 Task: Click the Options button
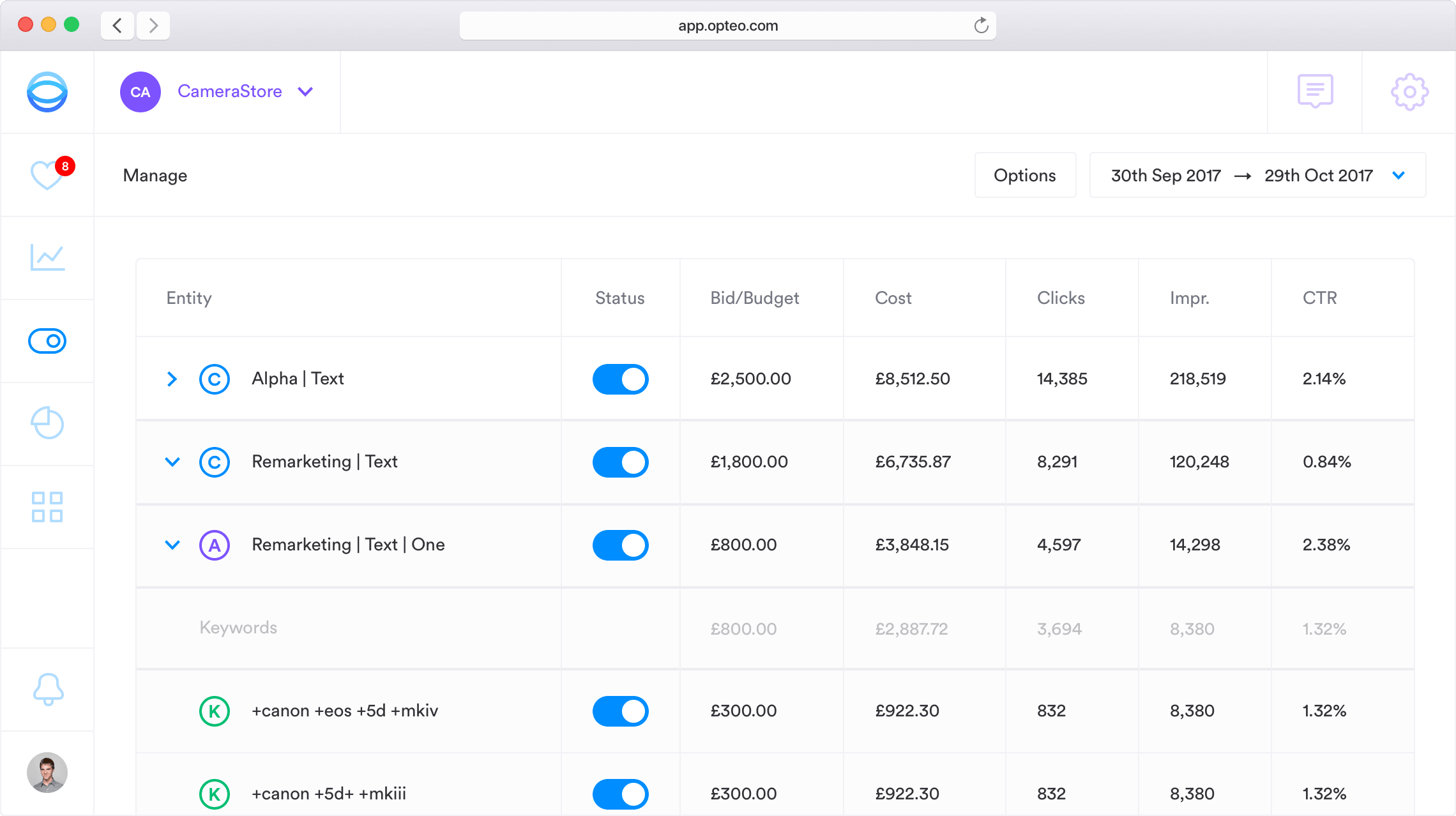(1024, 175)
